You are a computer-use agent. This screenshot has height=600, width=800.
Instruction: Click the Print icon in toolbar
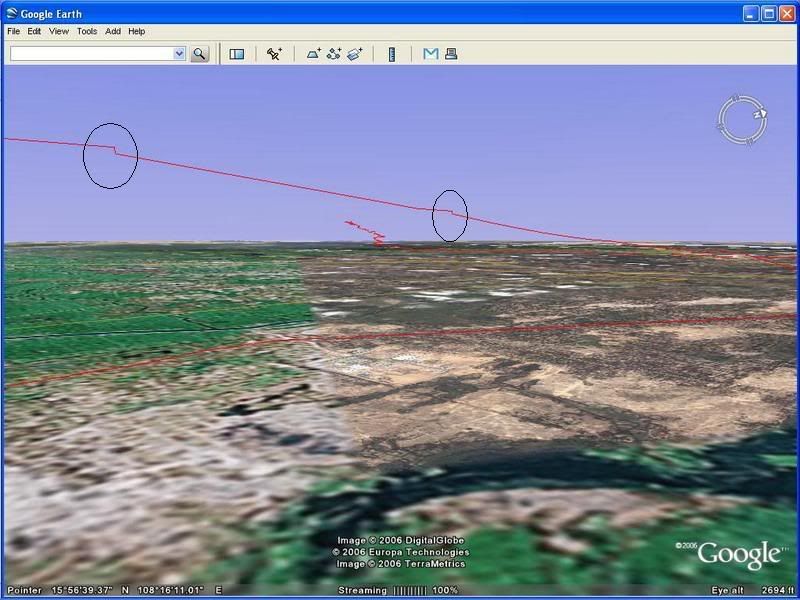[x=451, y=54]
